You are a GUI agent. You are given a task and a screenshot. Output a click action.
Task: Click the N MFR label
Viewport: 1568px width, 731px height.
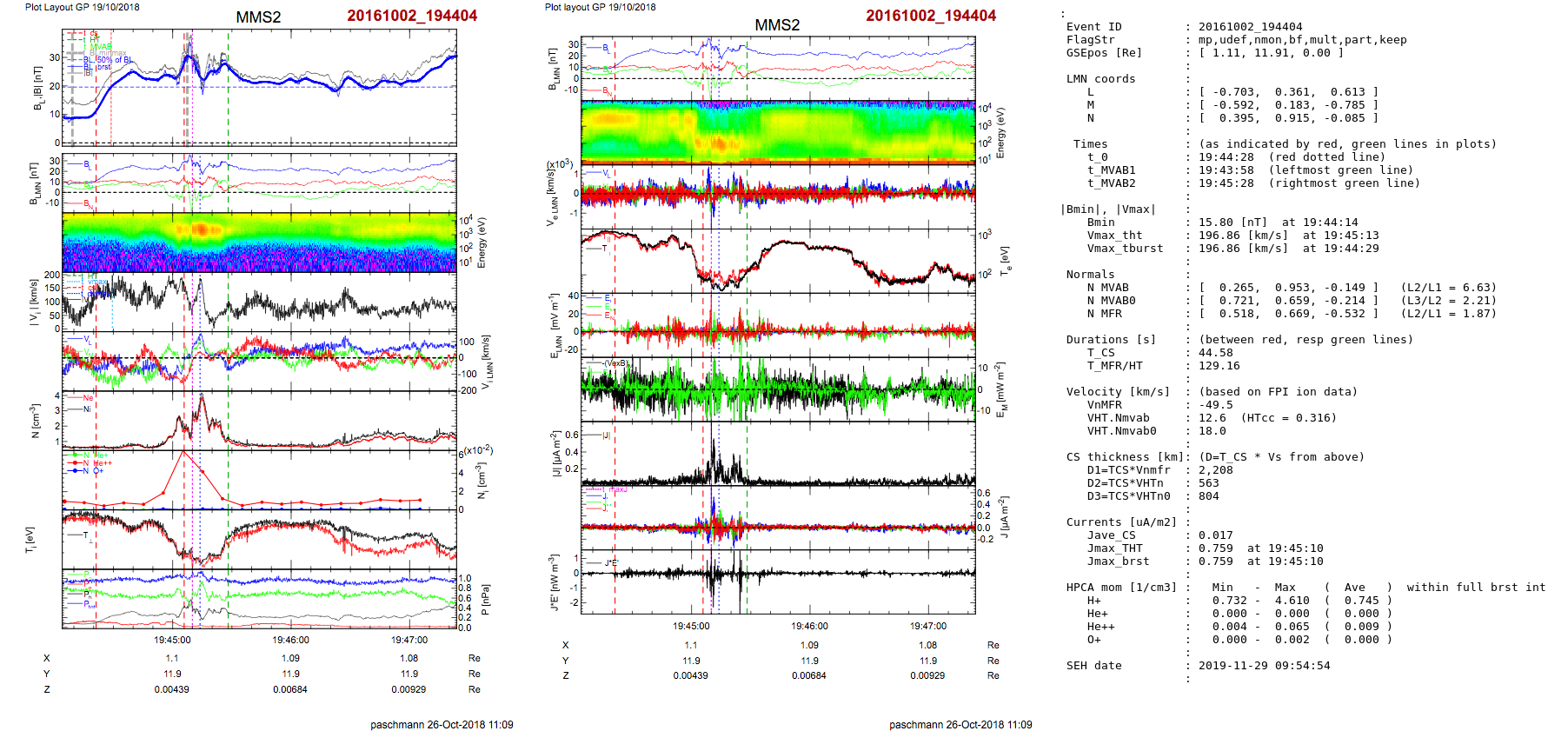1104,314
